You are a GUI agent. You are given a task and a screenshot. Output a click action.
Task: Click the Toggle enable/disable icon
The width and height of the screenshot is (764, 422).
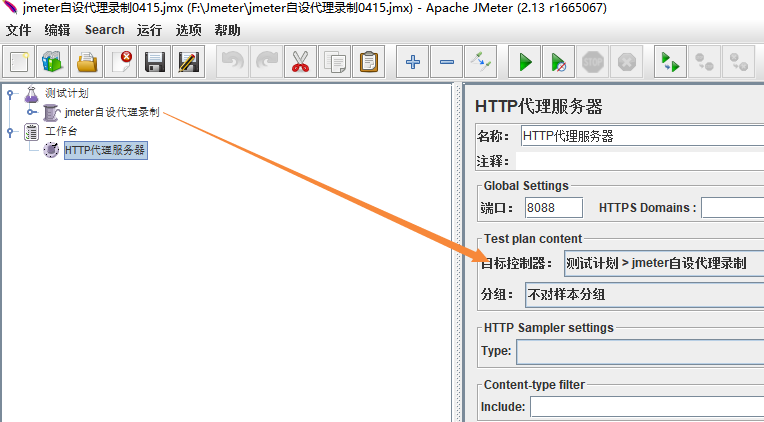click(481, 62)
